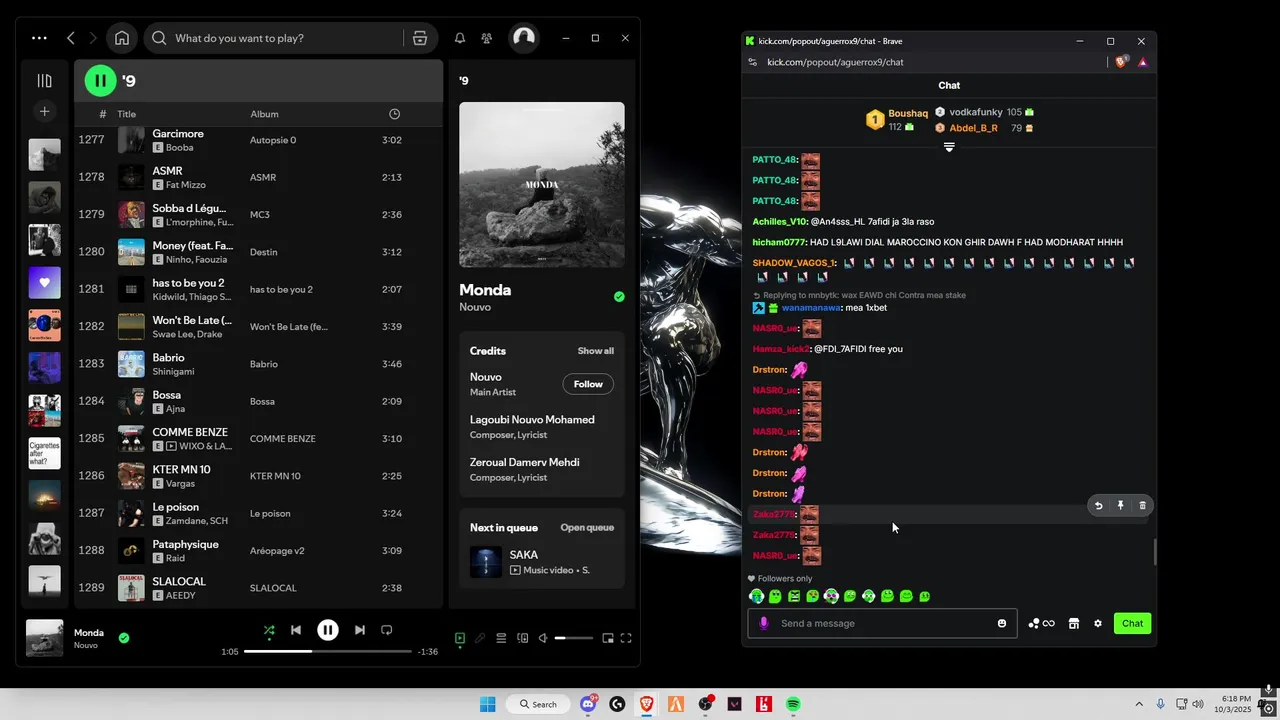Show lyrics microphone icon

click(480, 638)
